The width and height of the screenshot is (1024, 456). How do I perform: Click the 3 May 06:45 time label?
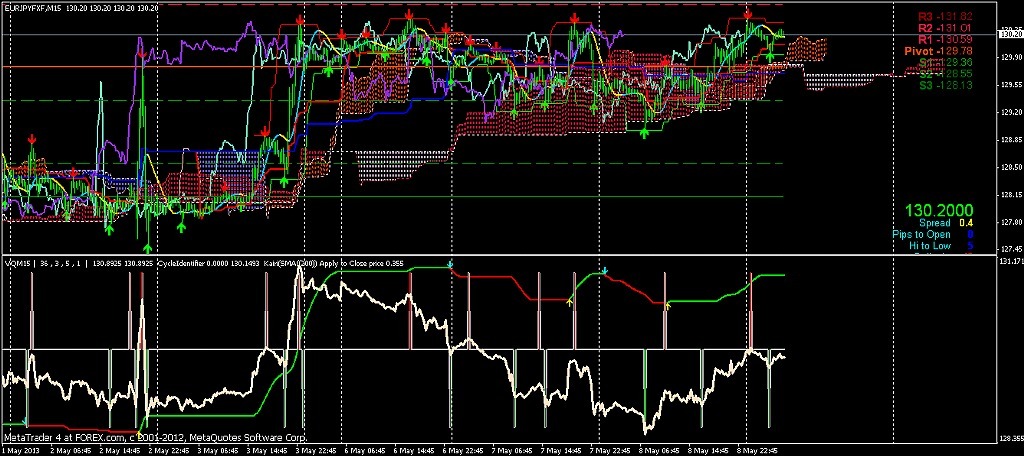pos(217,450)
